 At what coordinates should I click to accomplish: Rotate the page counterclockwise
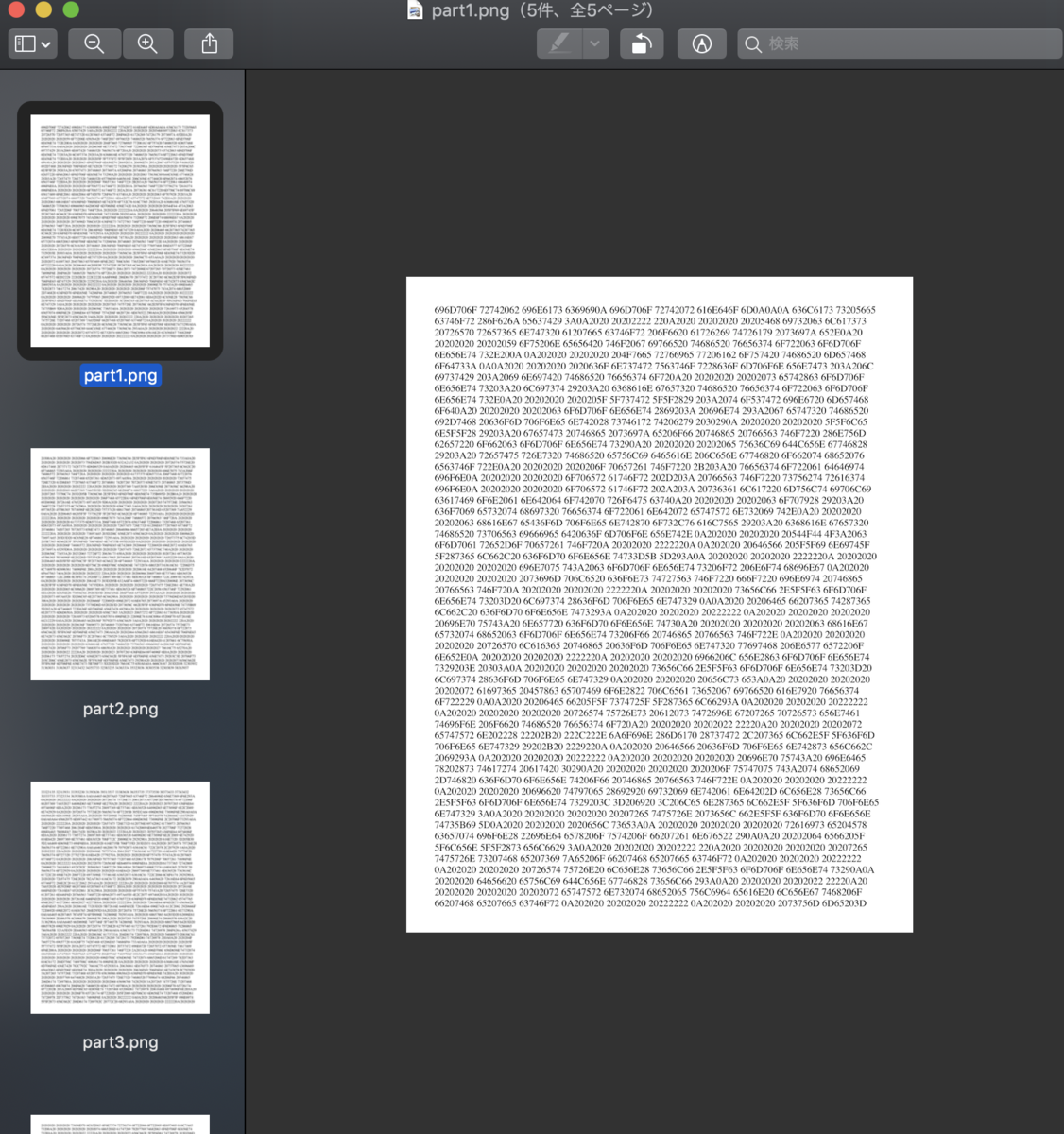coord(642,43)
